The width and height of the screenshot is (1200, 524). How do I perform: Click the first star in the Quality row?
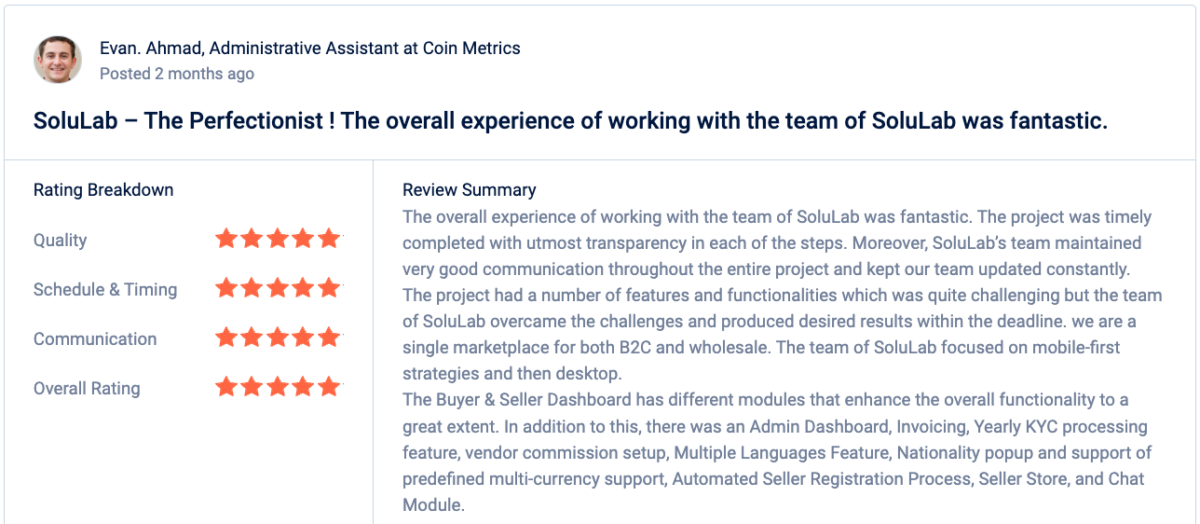(x=226, y=239)
